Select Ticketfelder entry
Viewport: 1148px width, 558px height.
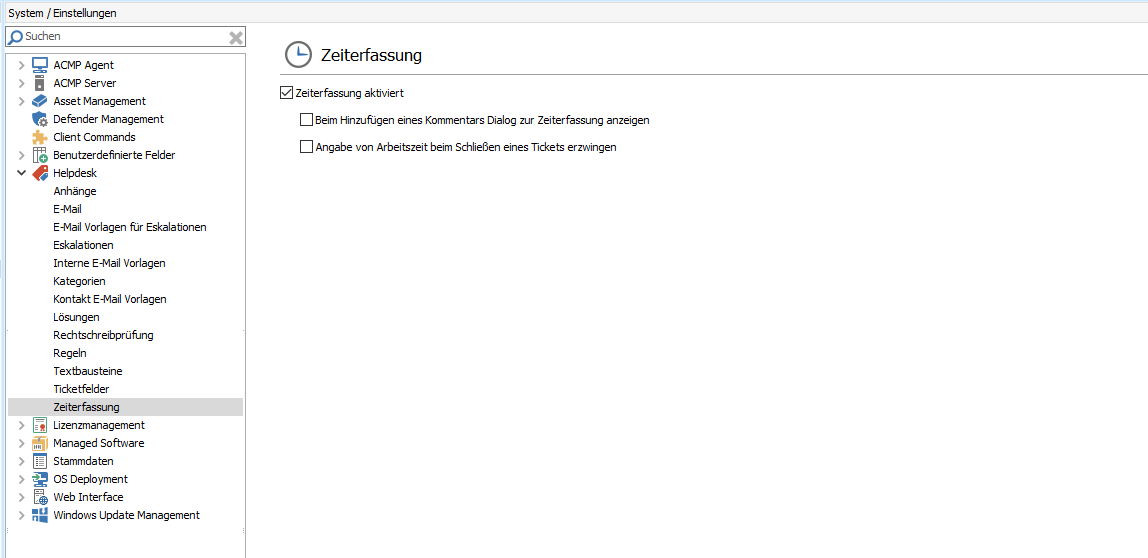coord(81,389)
